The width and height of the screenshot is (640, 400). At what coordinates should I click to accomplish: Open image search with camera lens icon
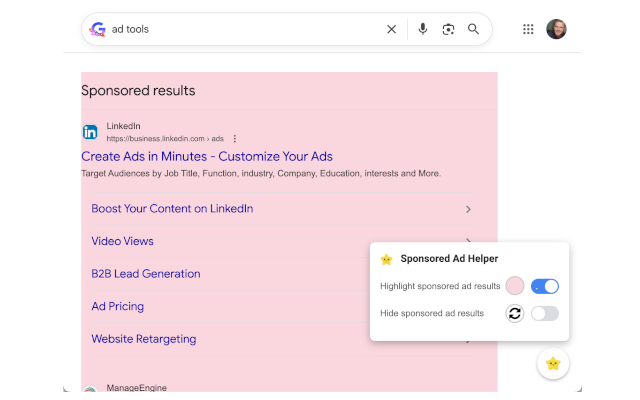pos(448,29)
